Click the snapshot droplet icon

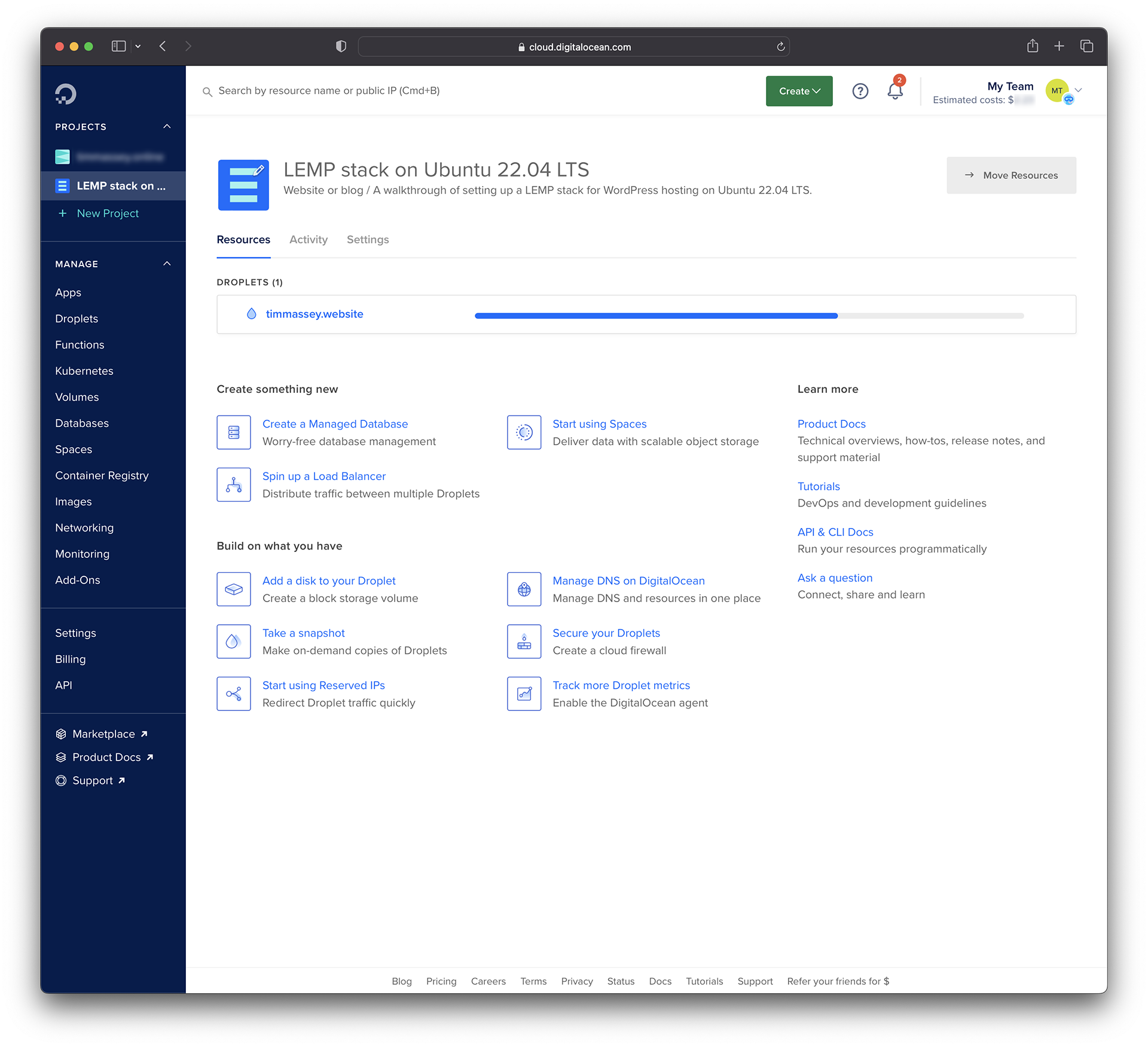[x=234, y=642]
